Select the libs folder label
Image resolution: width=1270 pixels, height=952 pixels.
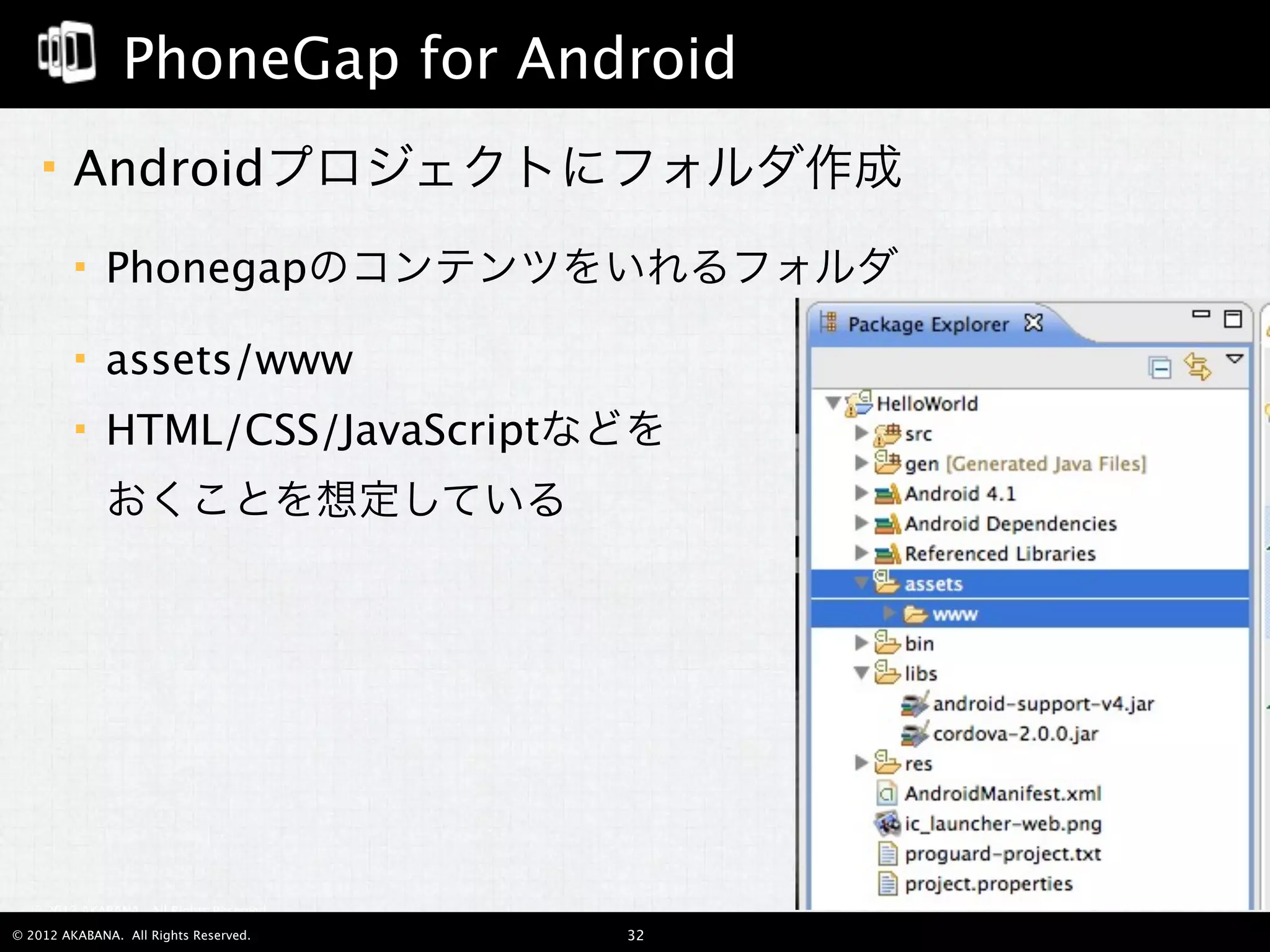(920, 673)
